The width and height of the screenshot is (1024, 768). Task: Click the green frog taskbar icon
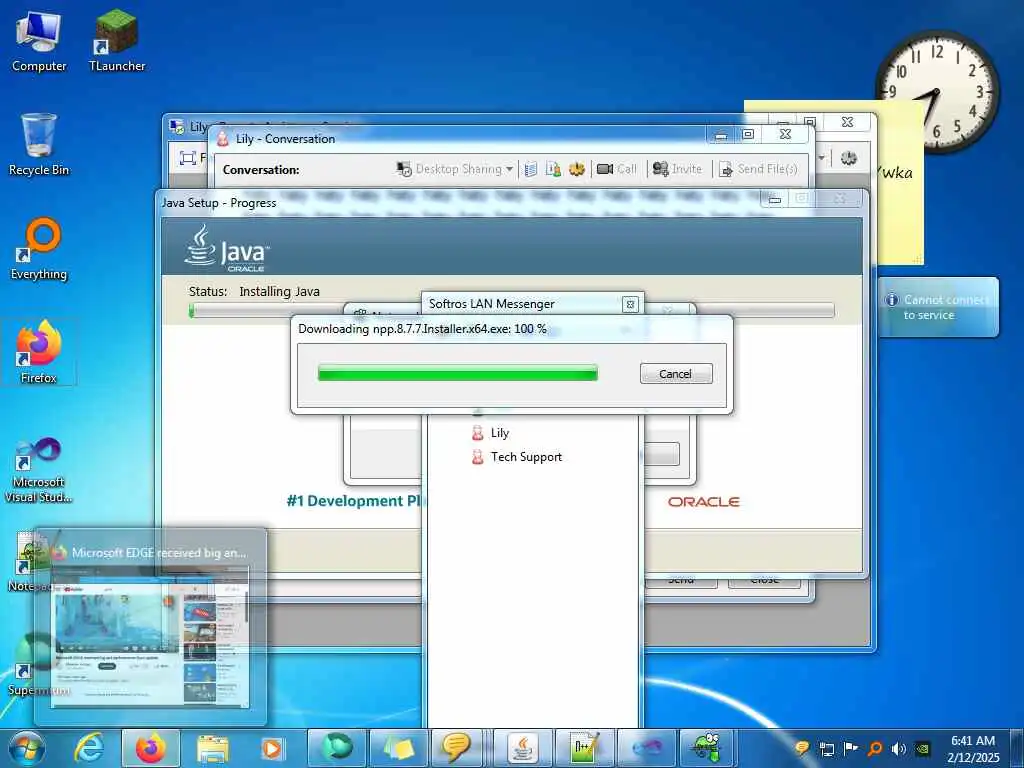[x=707, y=748]
